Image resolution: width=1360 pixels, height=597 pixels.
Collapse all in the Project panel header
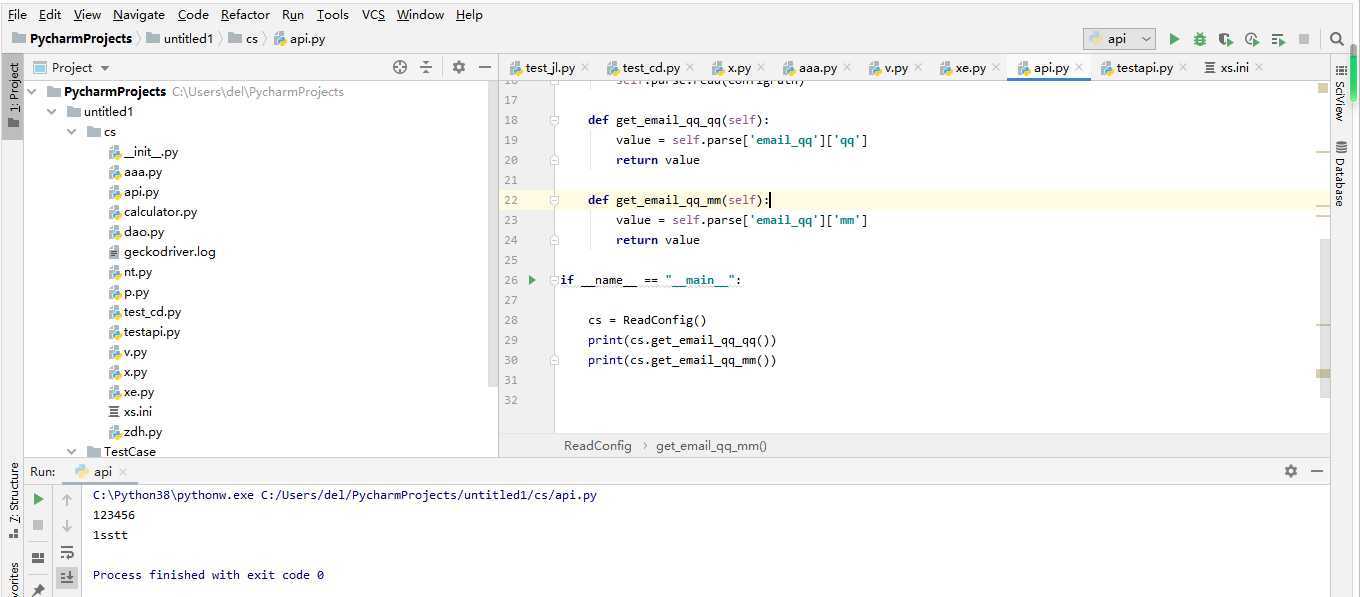(x=426, y=67)
